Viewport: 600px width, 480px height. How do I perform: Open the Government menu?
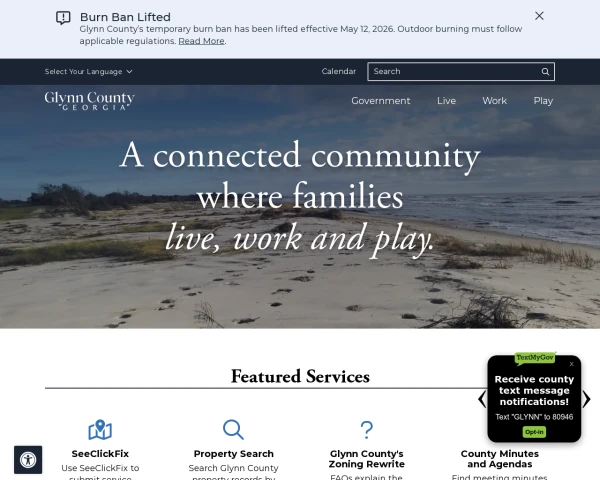click(381, 101)
